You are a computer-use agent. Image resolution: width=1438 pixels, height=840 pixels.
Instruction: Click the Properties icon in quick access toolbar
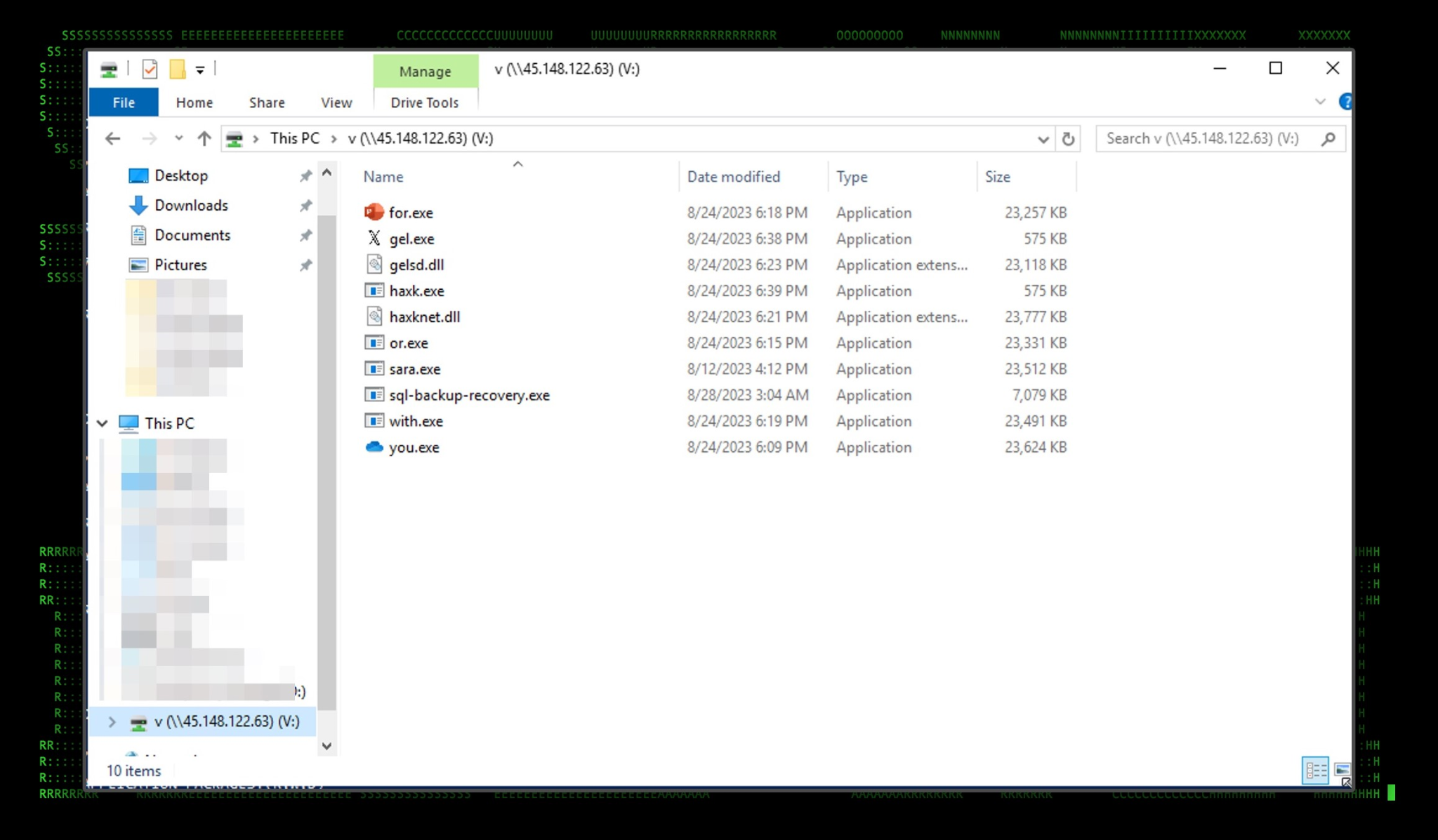click(150, 69)
